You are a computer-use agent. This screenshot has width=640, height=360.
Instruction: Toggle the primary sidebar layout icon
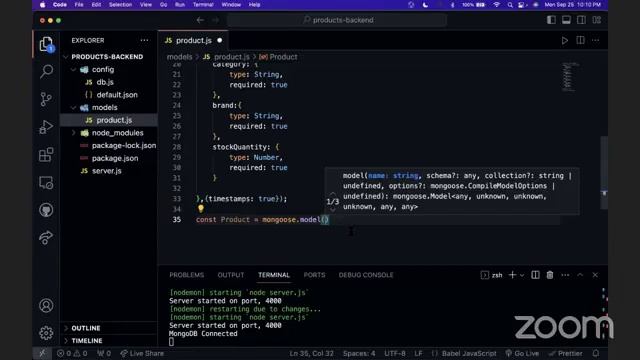point(551,20)
